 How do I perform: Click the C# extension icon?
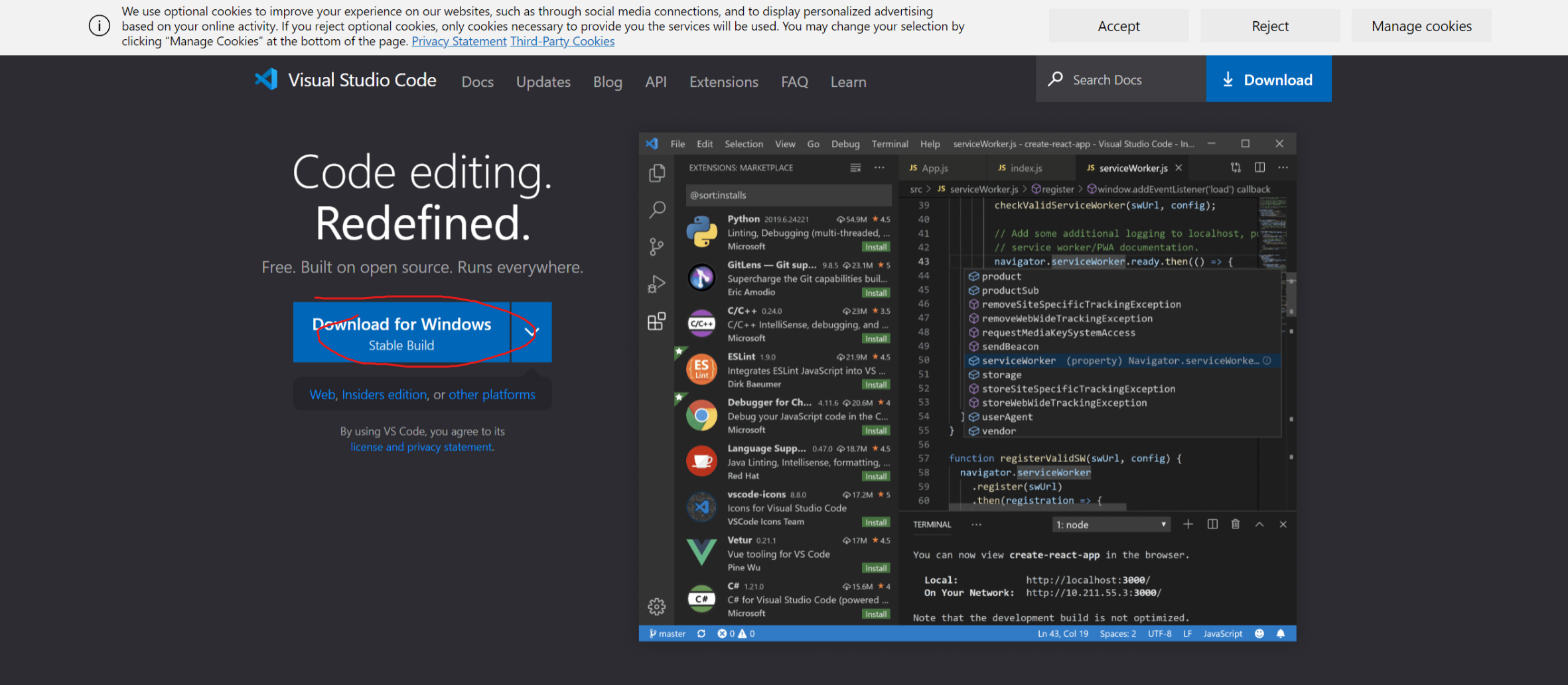pyautogui.click(x=701, y=599)
